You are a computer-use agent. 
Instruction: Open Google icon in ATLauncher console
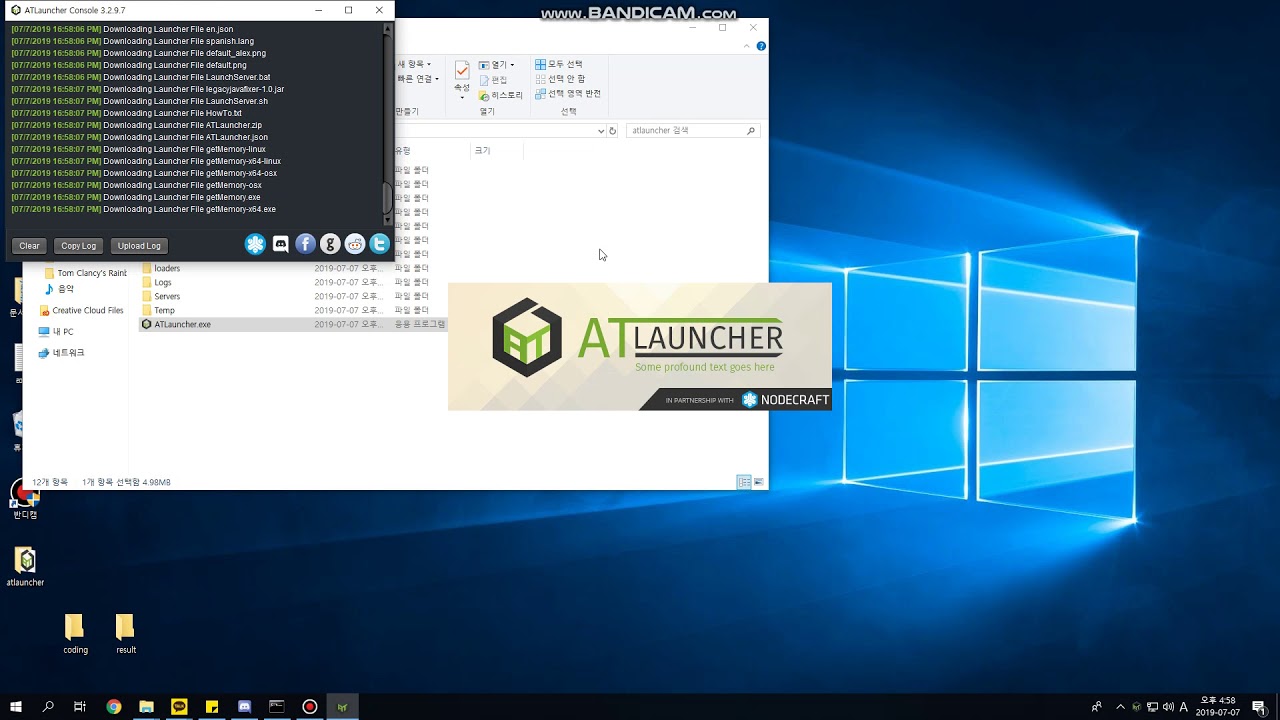click(330, 244)
